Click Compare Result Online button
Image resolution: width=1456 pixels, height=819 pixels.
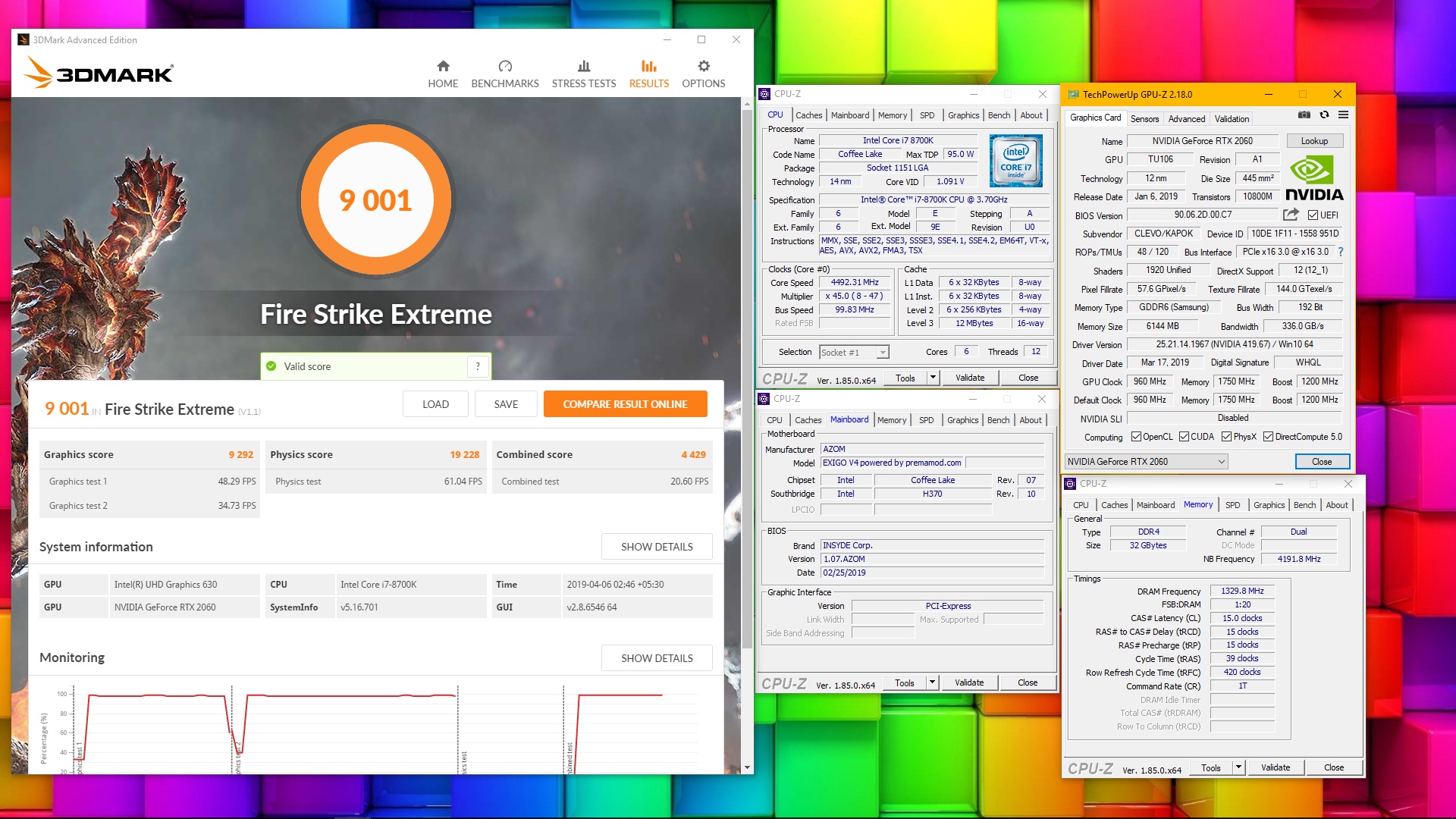pos(625,404)
